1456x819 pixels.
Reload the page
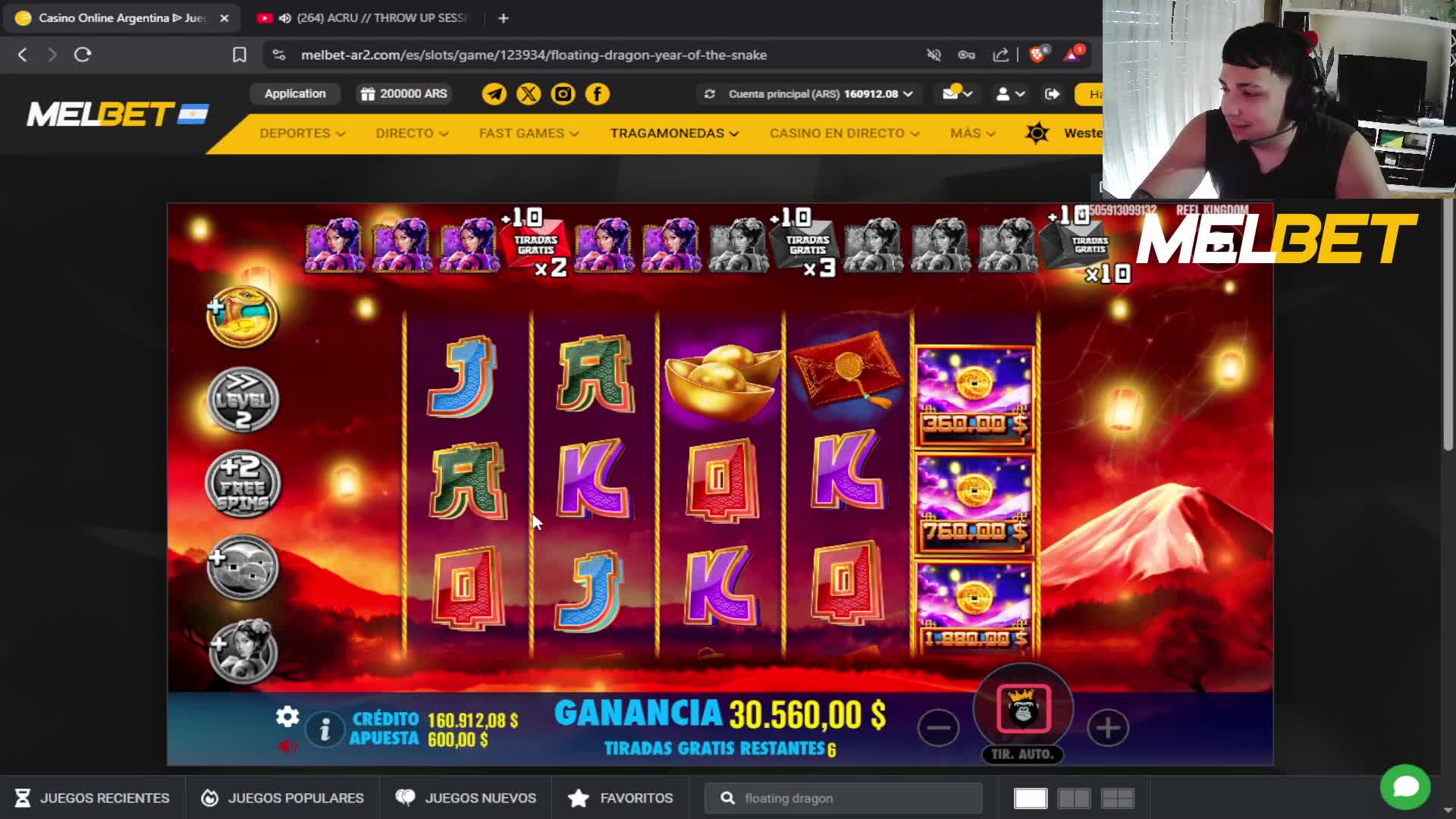(83, 55)
